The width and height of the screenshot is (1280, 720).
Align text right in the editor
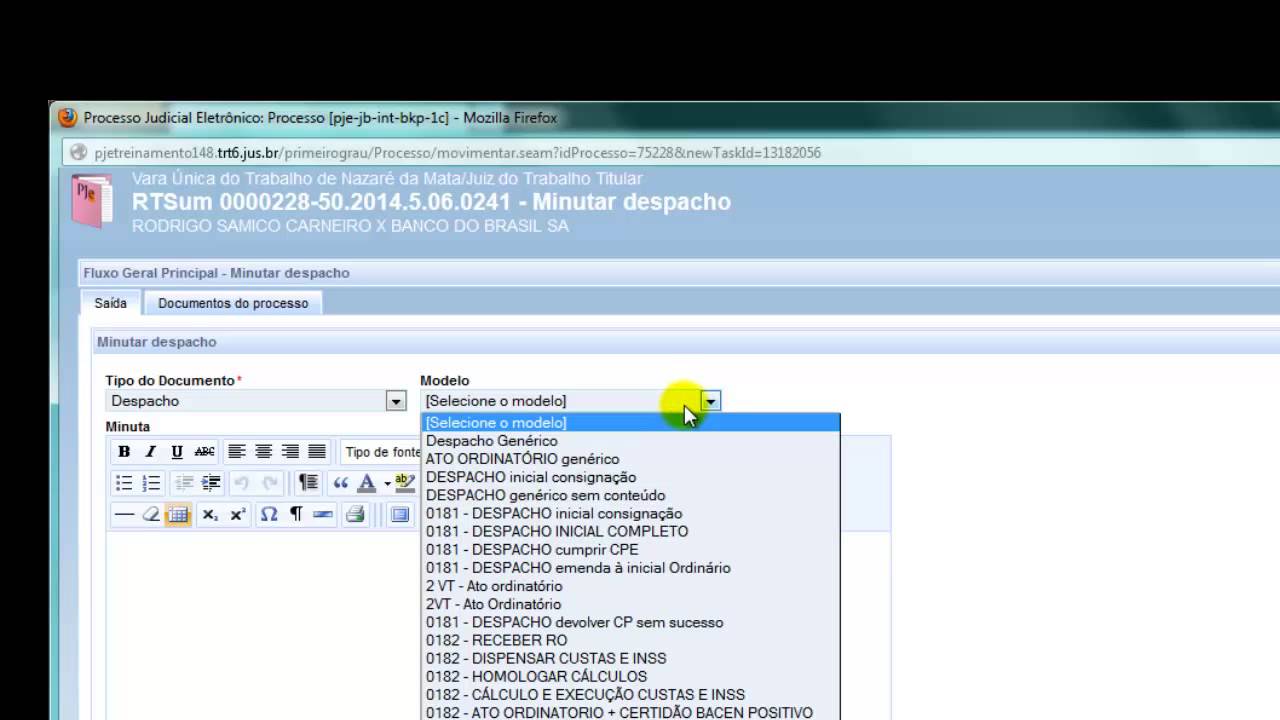(x=290, y=452)
